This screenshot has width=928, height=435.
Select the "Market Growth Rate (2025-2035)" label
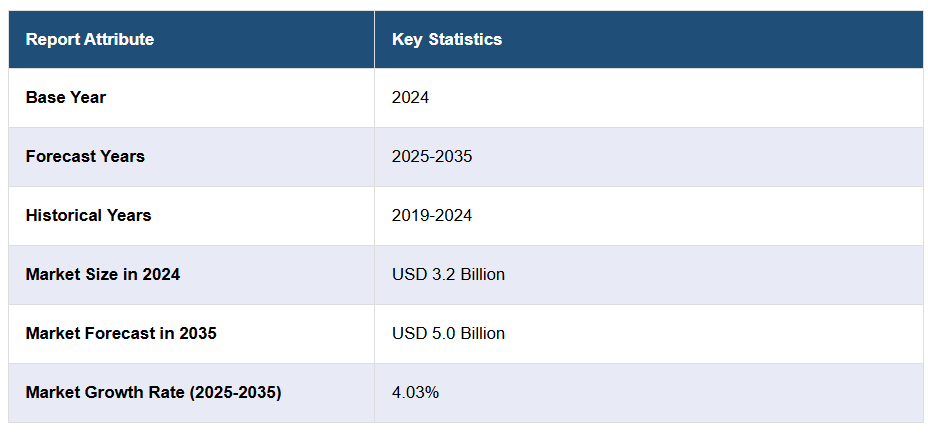(153, 392)
